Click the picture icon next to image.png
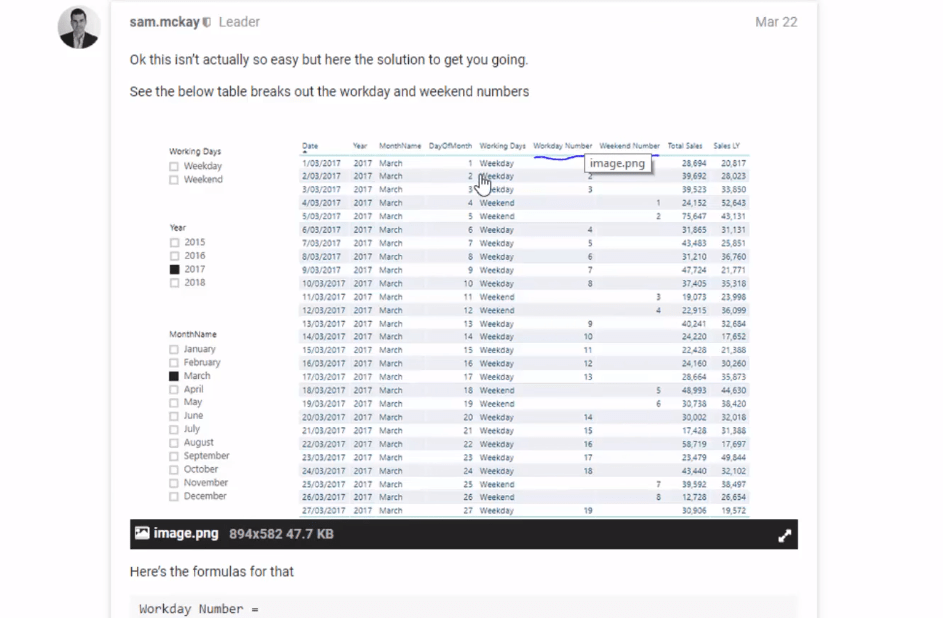Screen dimensions: 943x618 click(142, 533)
